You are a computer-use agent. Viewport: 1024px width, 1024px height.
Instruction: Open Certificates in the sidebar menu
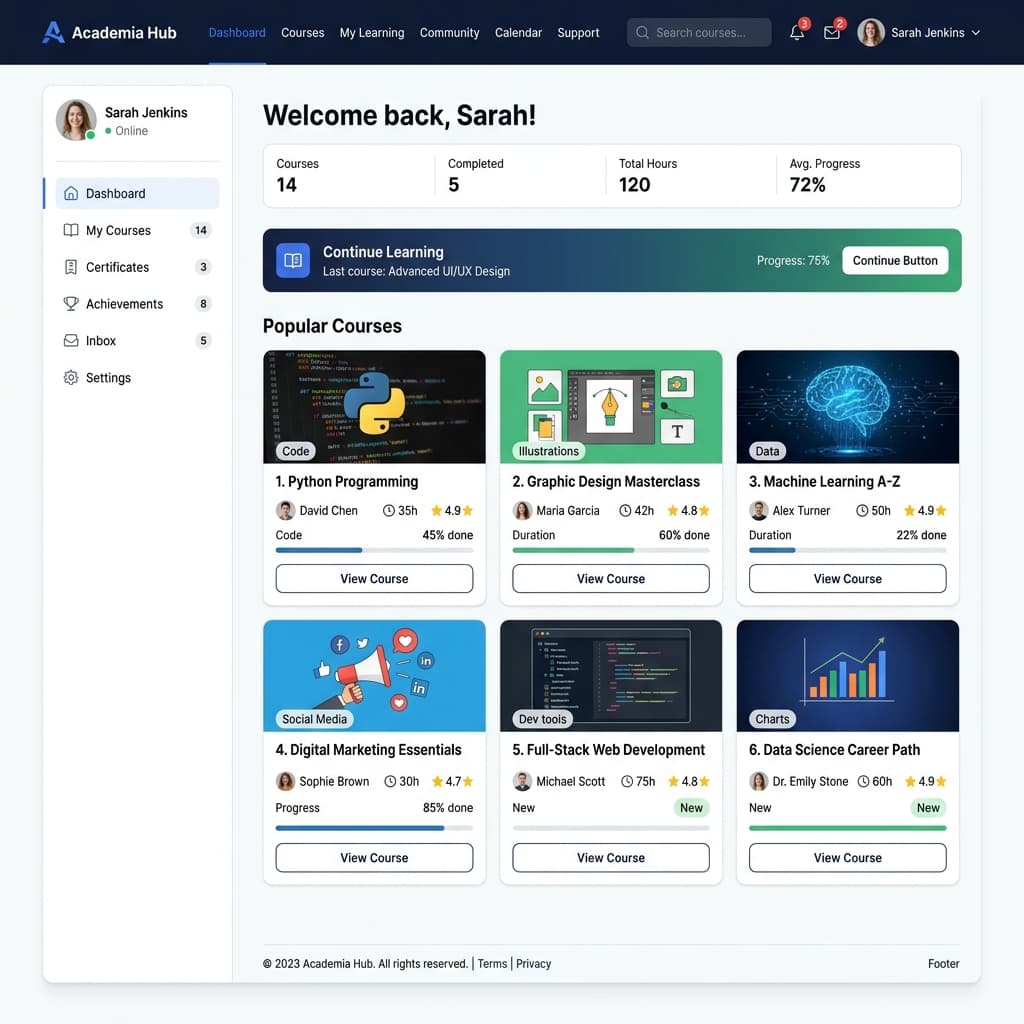[137, 267]
